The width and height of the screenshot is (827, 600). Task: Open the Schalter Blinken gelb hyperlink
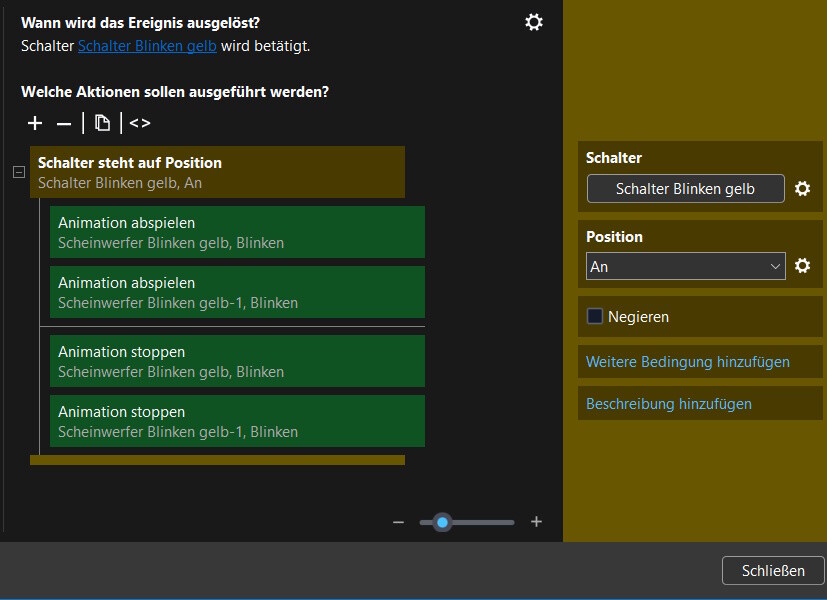click(147, 46)
